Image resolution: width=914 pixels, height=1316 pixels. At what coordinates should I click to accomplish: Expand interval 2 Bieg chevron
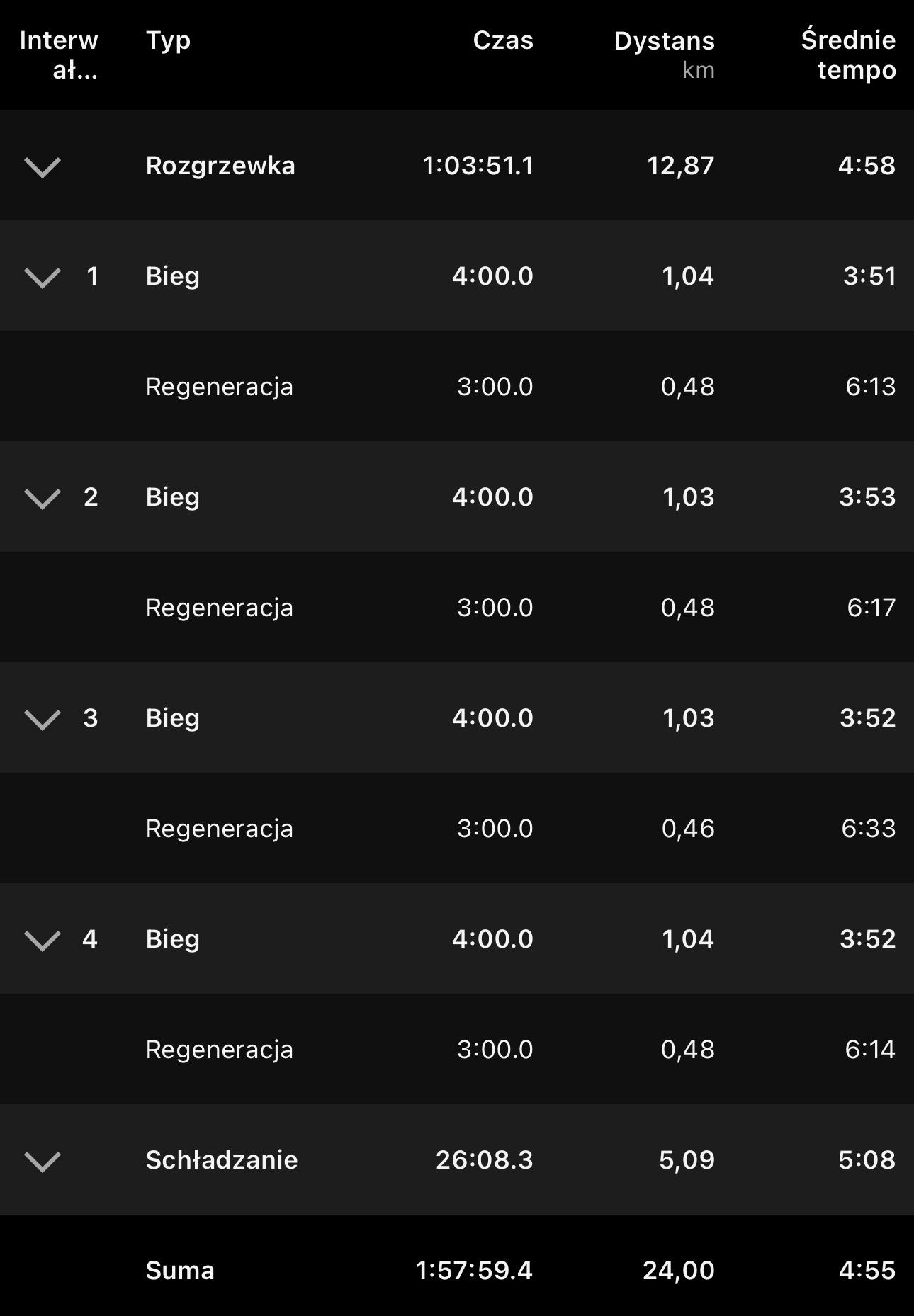[x=43, y=499]
